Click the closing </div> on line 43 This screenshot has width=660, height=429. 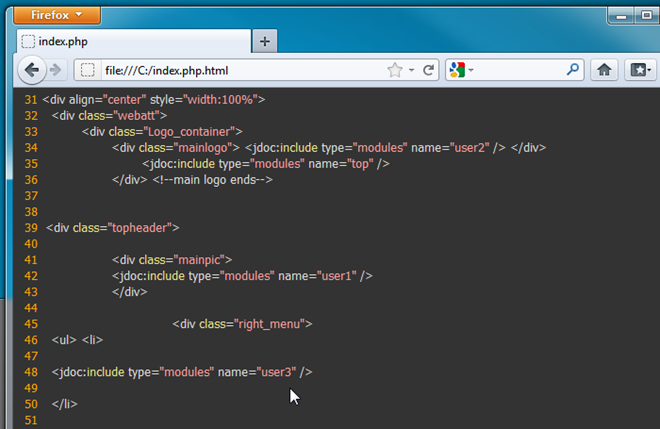130,292
